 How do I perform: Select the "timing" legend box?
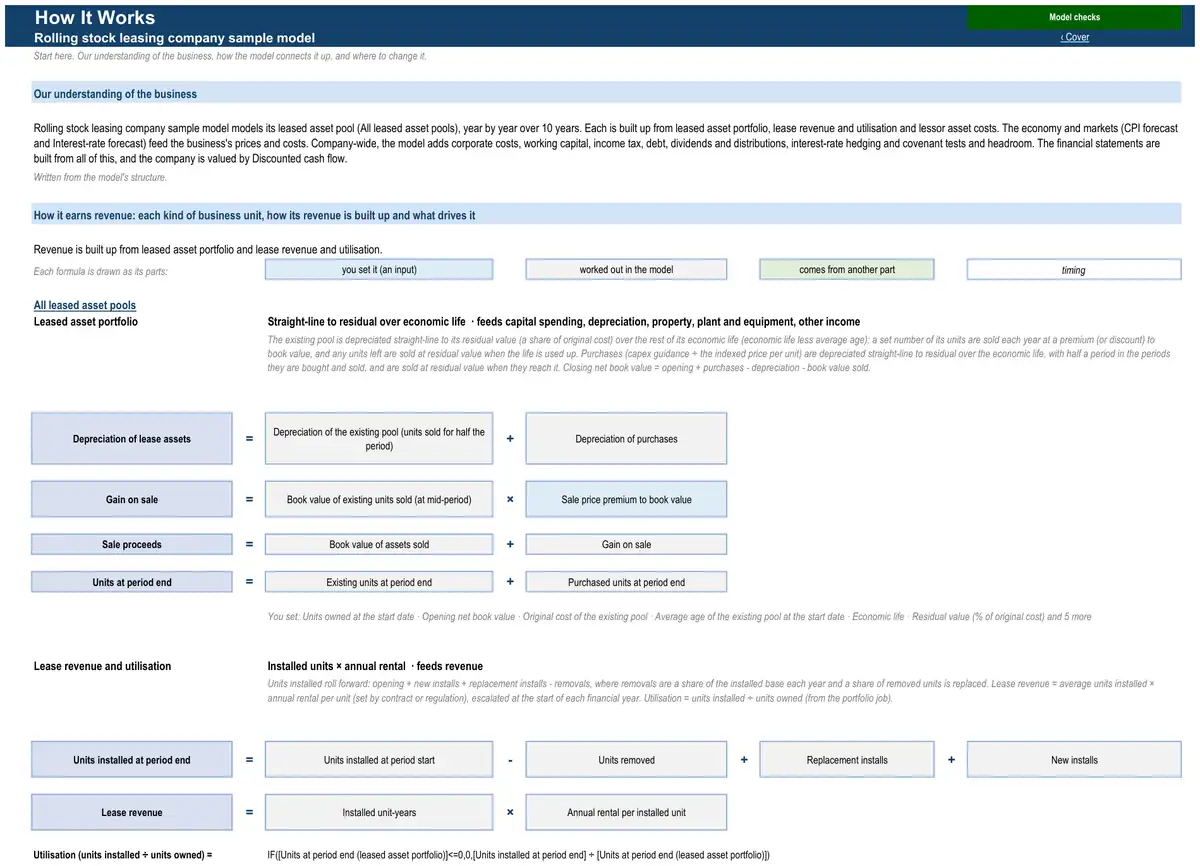(x=1074, y=270)
